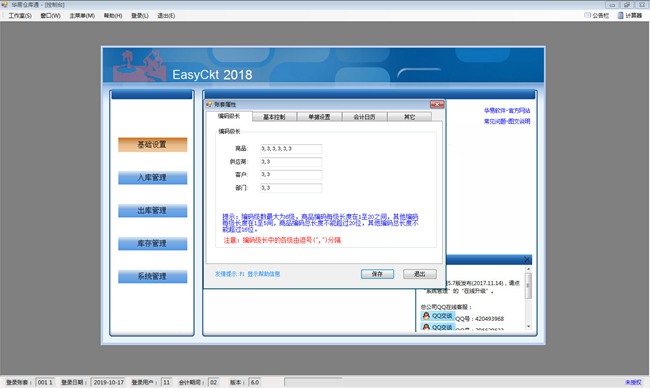Open the 登录(L) menu

[x=140, y=16]
